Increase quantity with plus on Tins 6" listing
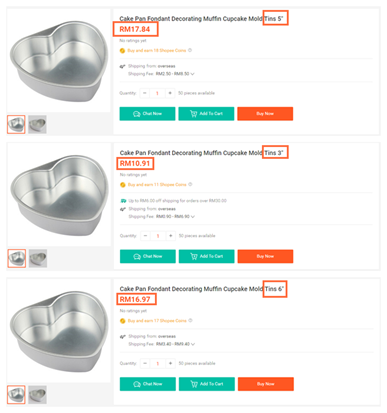Viewport: 387px width, 413px height. pos(170,363)
